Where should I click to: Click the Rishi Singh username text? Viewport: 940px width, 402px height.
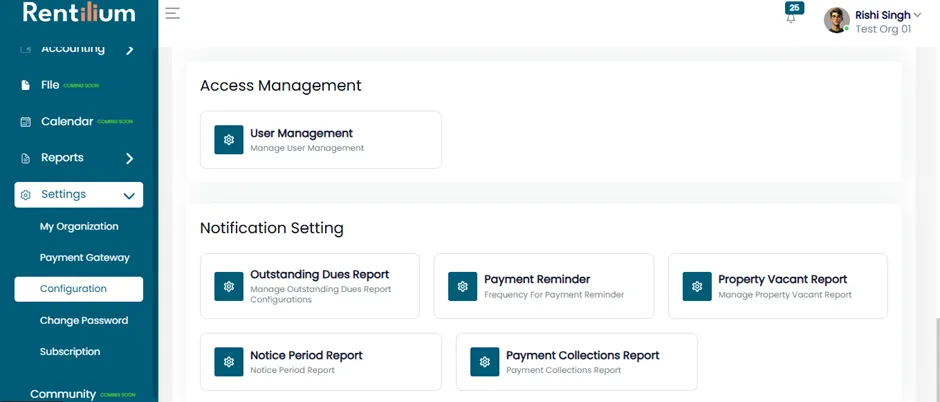882,15
